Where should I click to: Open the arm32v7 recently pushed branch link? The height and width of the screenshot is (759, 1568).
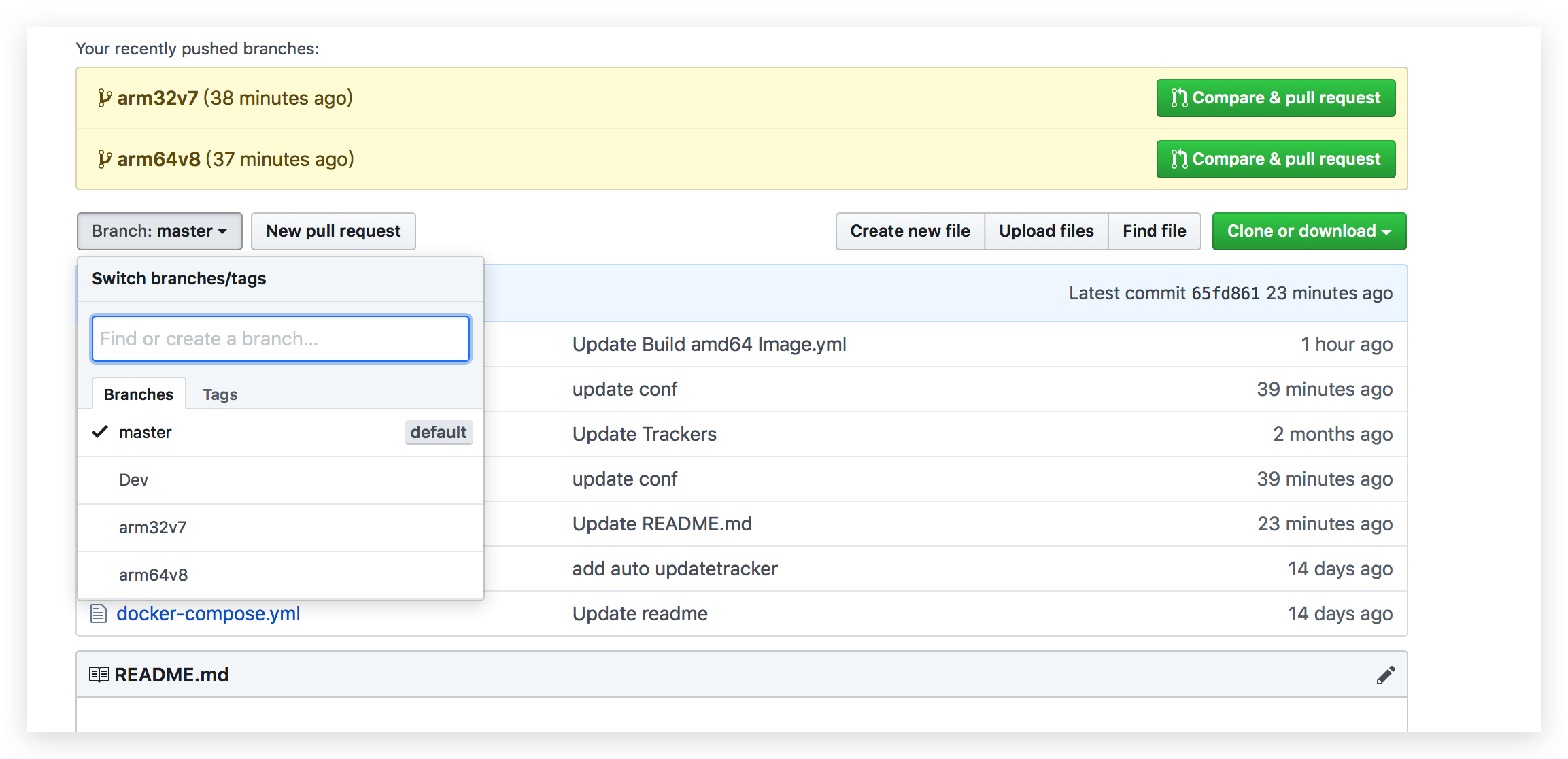point(158,98)
